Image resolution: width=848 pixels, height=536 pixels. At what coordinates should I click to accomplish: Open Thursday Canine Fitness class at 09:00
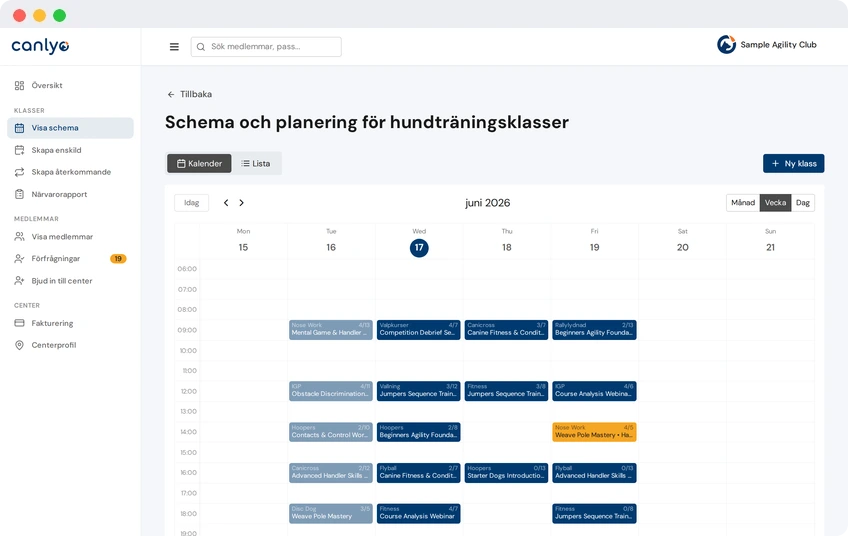[x=506, y=330]
